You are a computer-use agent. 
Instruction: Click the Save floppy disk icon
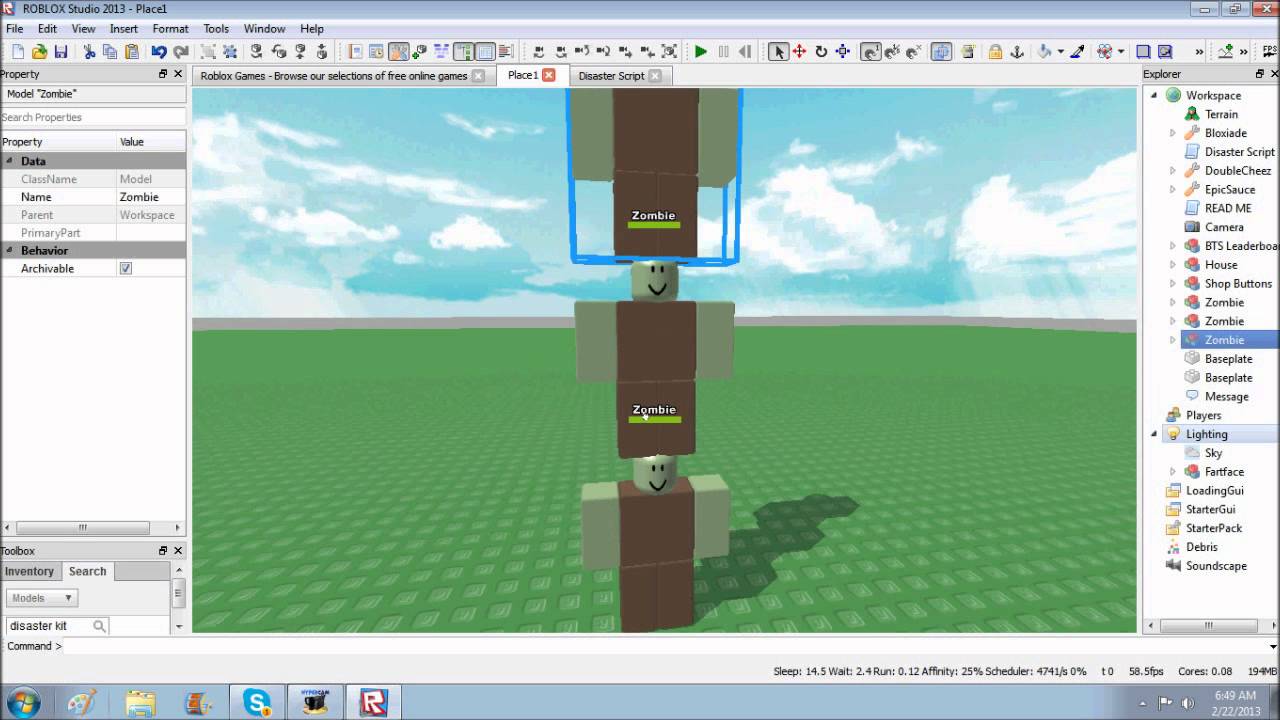(61, 52)
